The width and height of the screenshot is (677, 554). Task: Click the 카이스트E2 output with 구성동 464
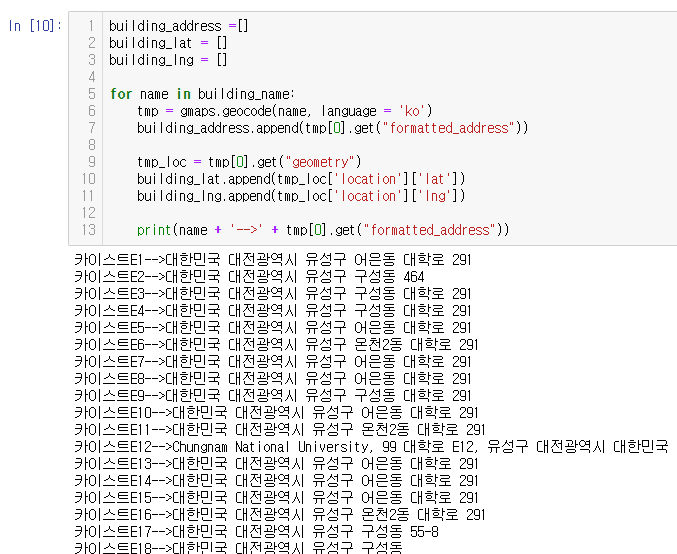tap(250, 277)
